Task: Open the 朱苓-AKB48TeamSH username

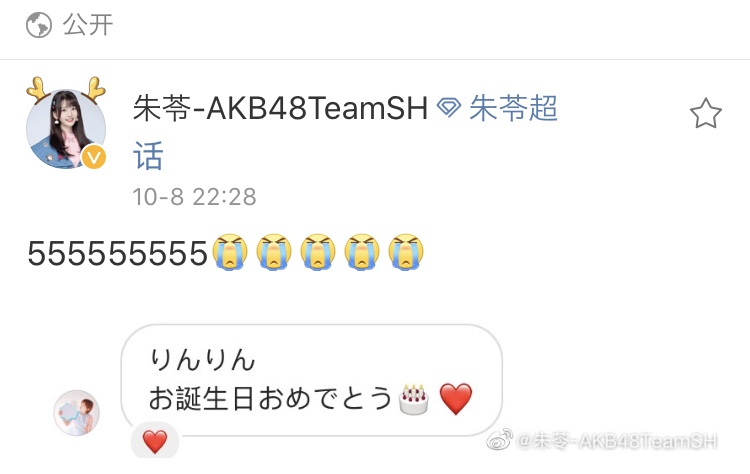Action: (x=280, y=108)
